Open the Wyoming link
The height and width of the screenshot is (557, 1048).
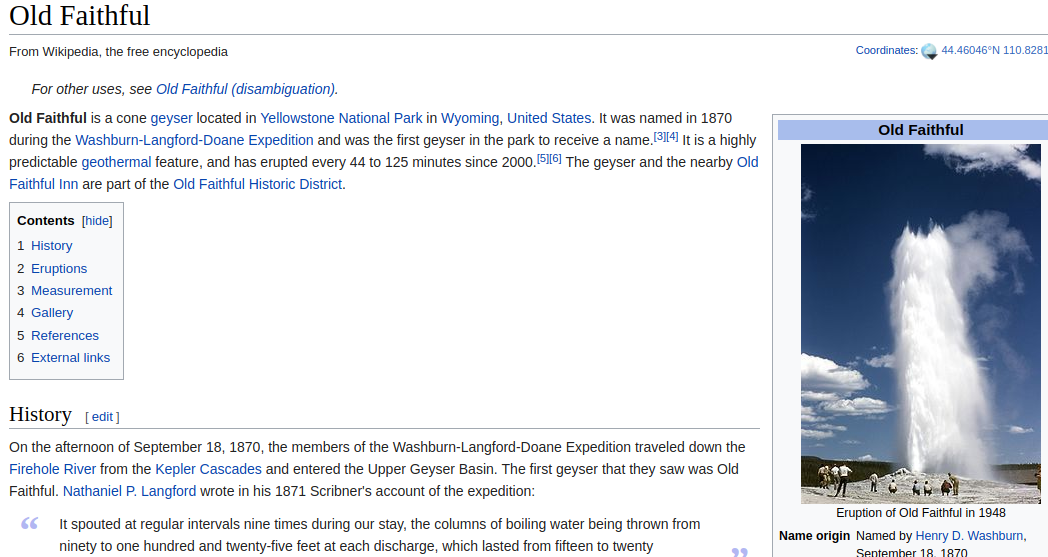coord(469,118)
